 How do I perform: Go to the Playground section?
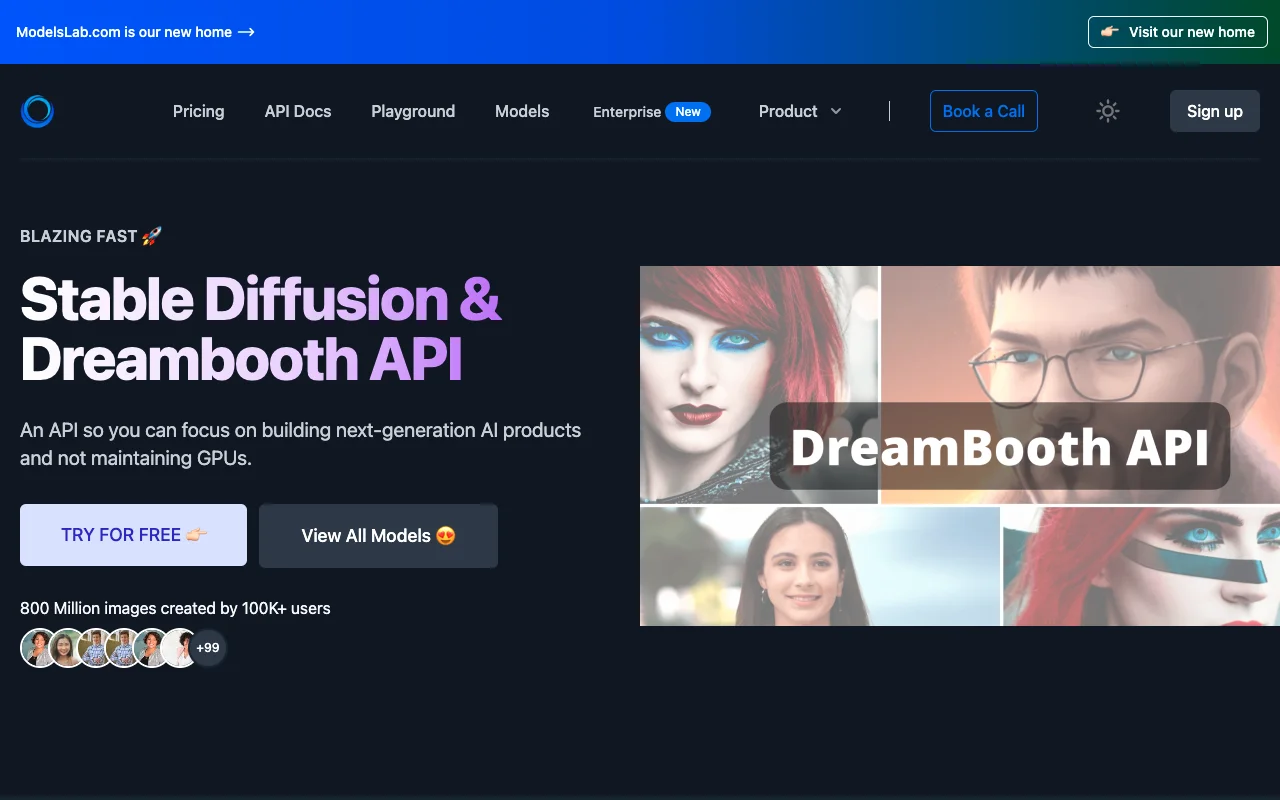click(413, 111)
